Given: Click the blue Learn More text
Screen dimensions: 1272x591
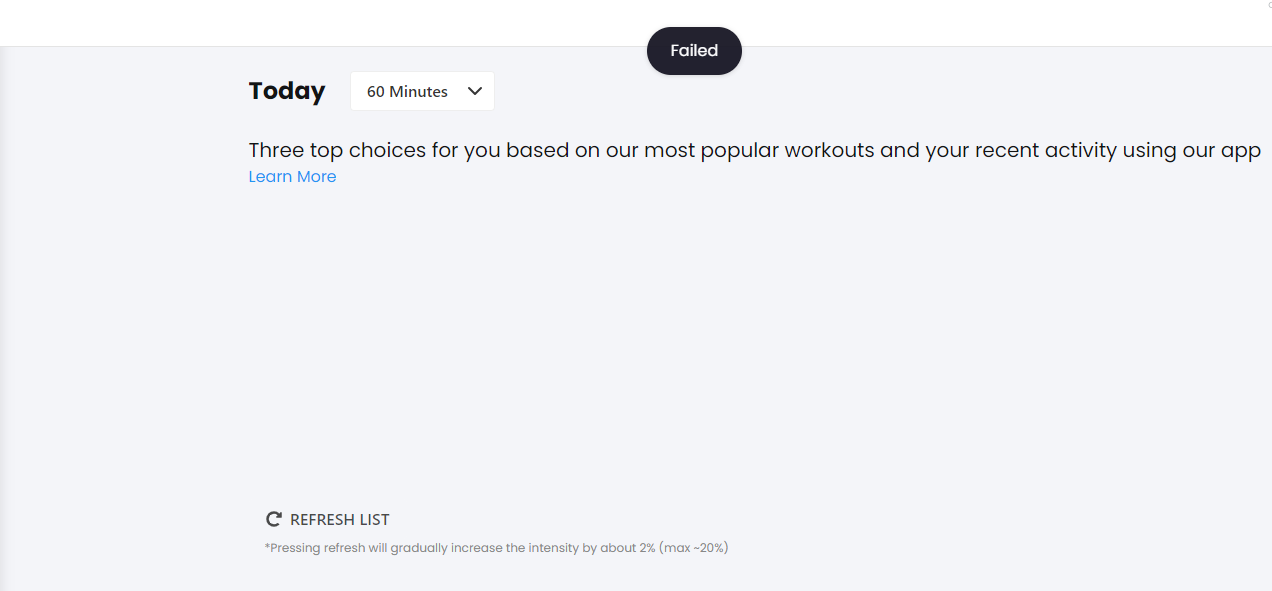Looking at the screenshot, I should pyautogui.click(x=292, y=177).
